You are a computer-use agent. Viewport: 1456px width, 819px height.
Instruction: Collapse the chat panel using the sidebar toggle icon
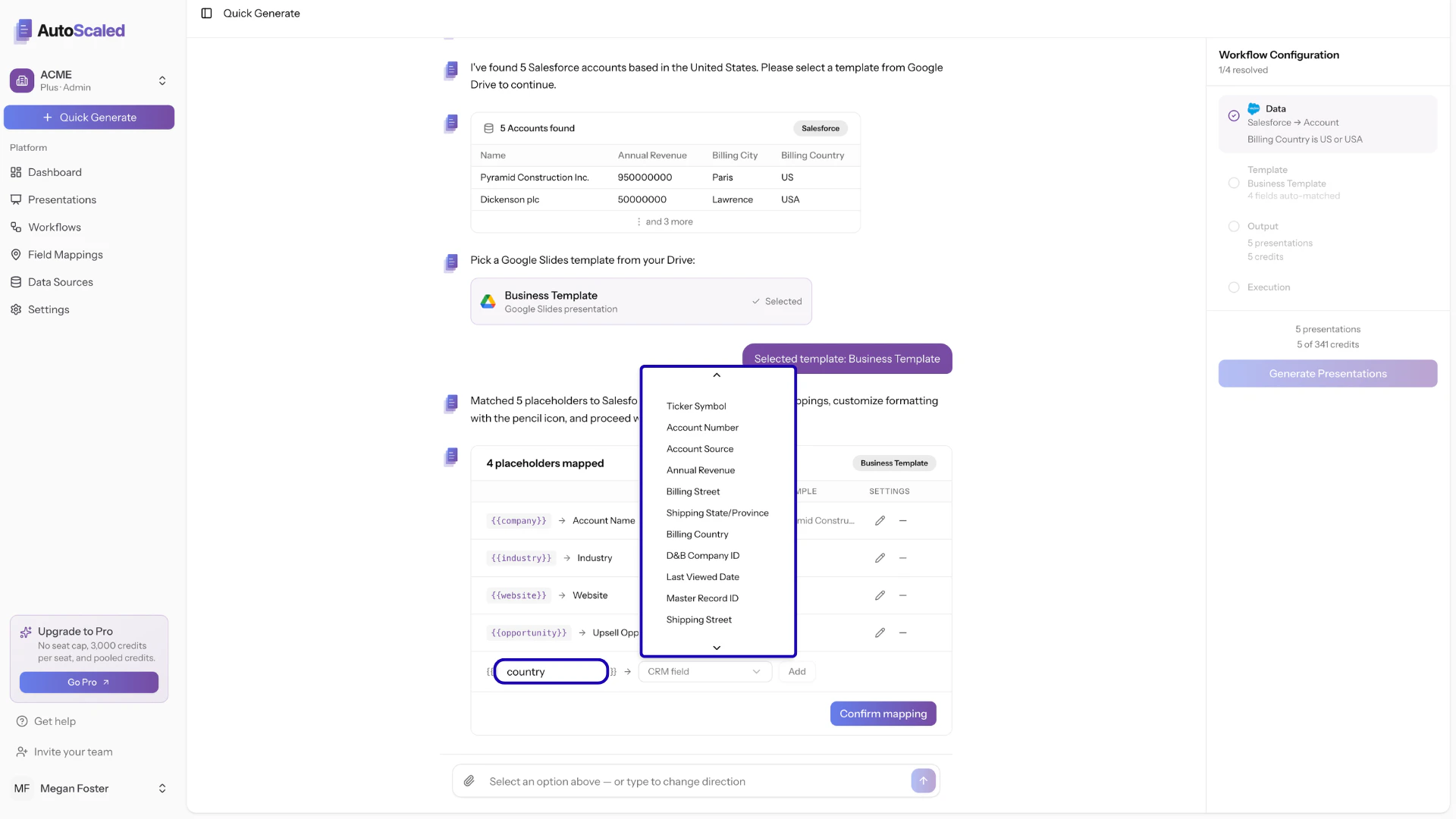[x=206, y=13]
